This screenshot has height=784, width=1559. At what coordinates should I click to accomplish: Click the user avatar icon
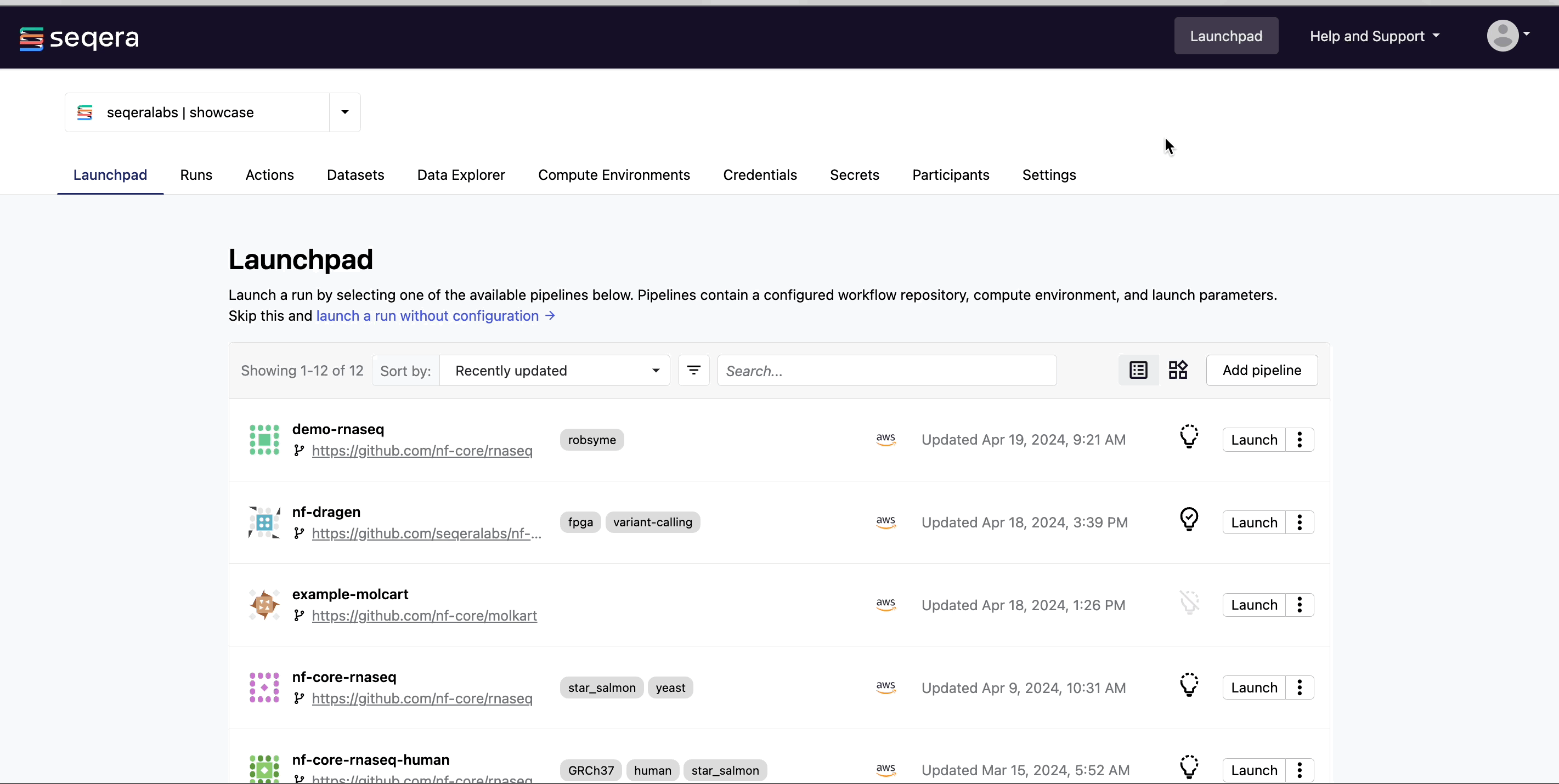pyautogui.click(x=1502, y=36)
